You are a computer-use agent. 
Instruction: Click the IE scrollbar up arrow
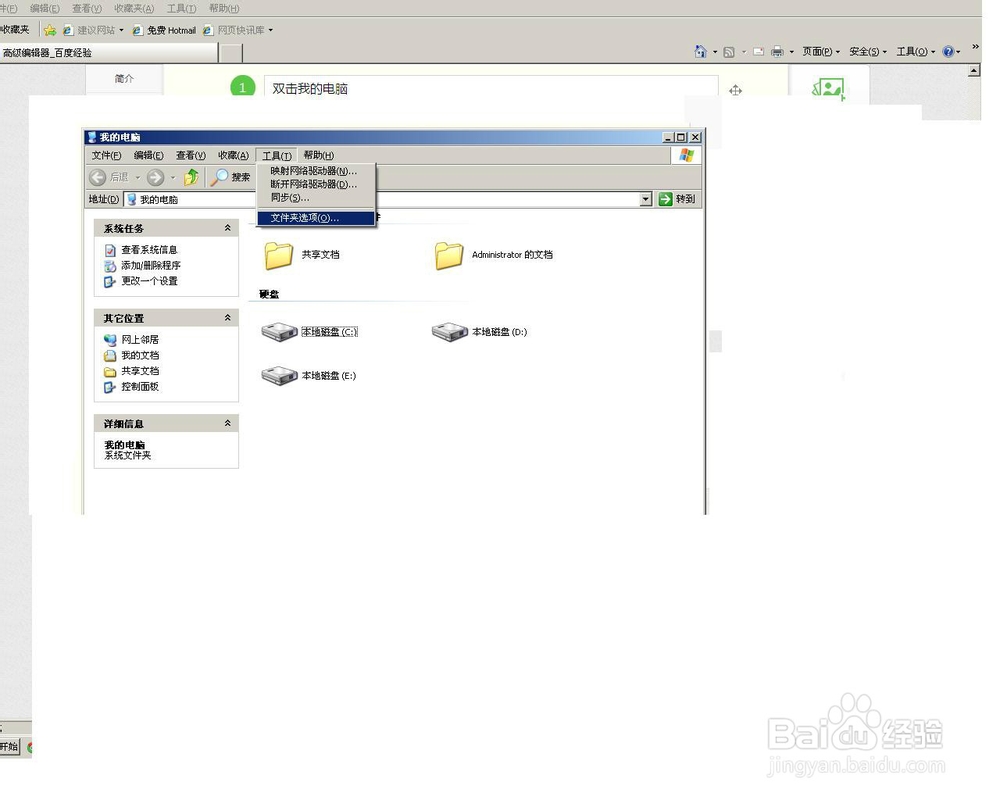974,71
